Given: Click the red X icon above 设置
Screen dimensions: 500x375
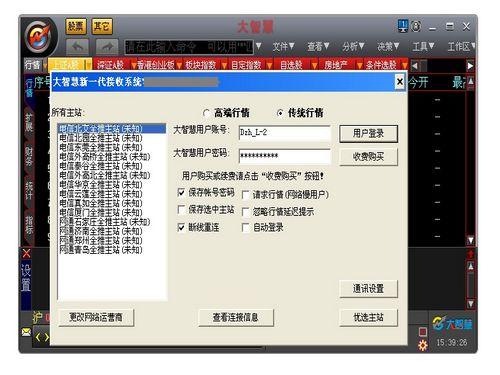Looking at the screenshot, I should coord(26,253).
